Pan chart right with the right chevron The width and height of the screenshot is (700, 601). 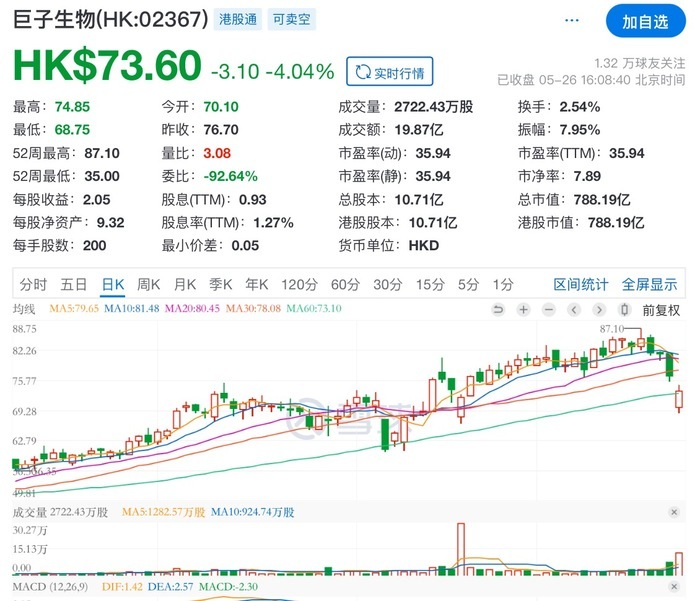pos(599,309)
